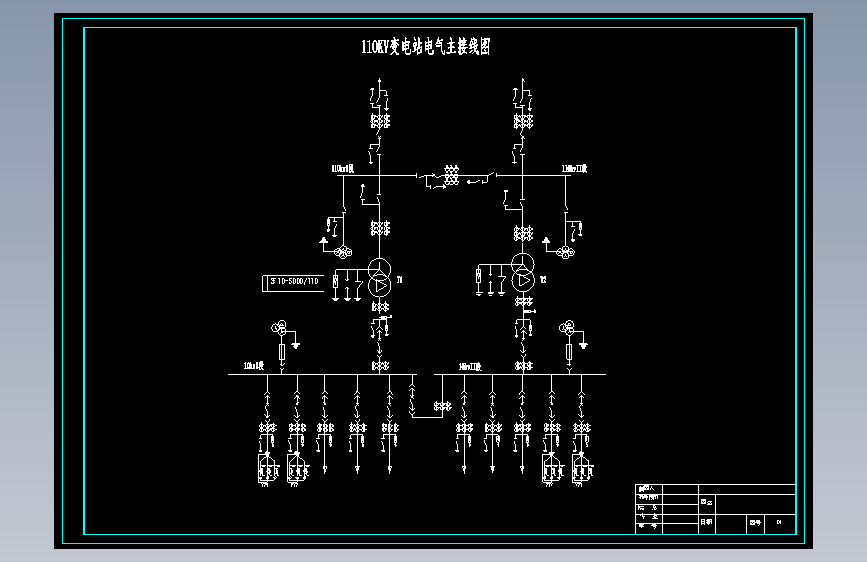Click the '110kvII段' bus label
Image resolution: width=867 pixels, height=562 pixels.
coord(574,169)
